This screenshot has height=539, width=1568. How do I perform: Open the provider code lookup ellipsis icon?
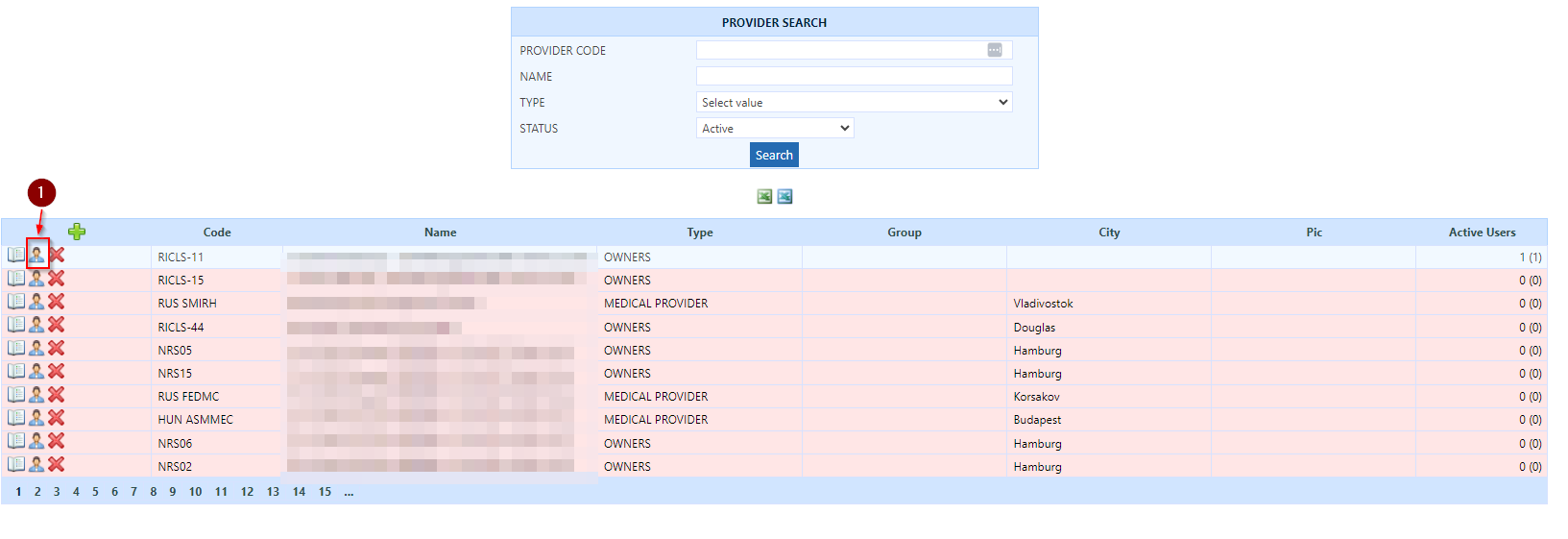[x=995, y=50]
